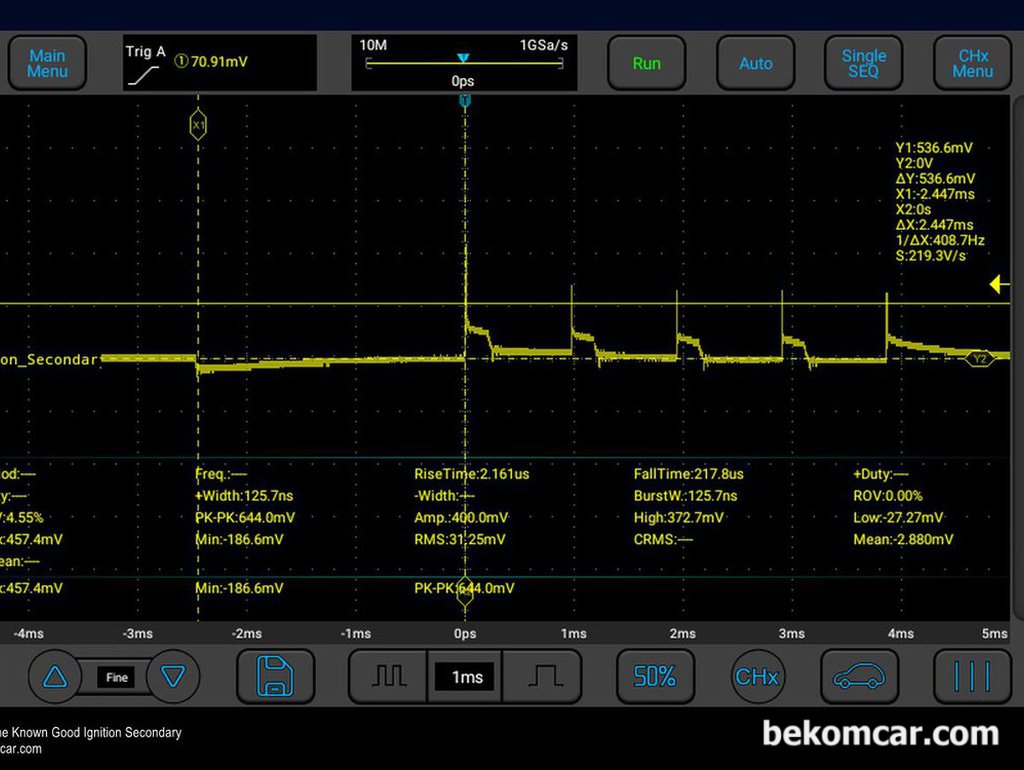1024x770 pixels.
Task: Click the three vertical bars icon
Action: click(x=972, y=677)
